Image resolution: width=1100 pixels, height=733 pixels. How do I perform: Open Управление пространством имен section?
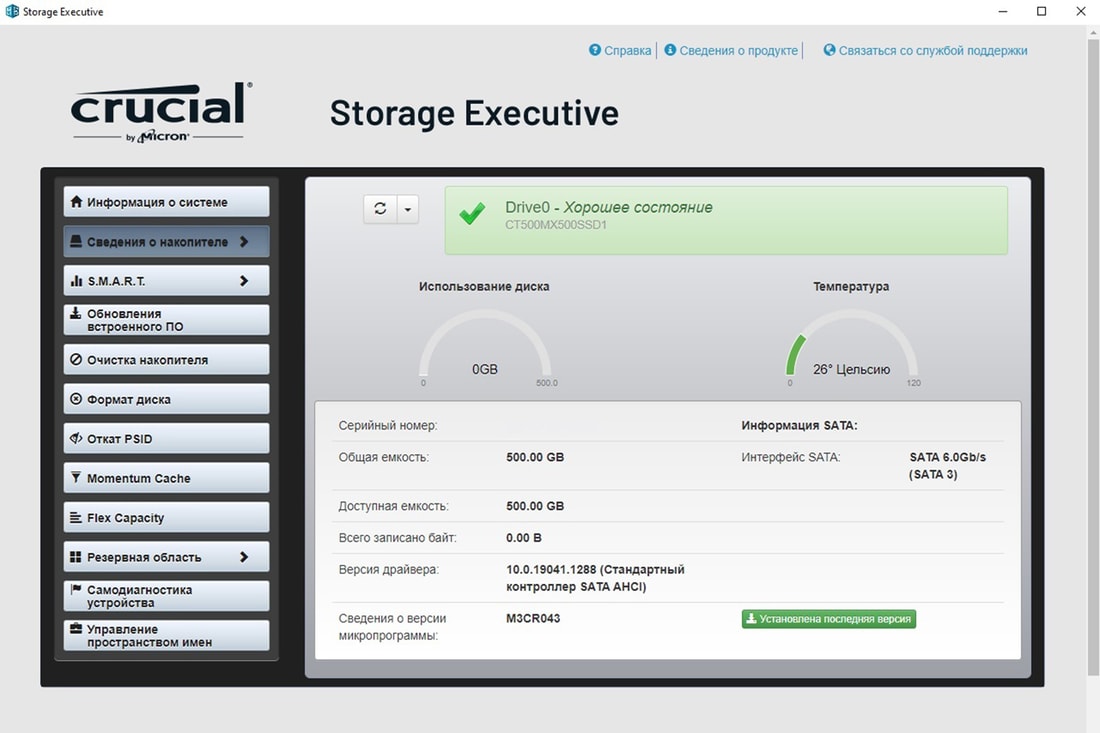pos(166,636)
